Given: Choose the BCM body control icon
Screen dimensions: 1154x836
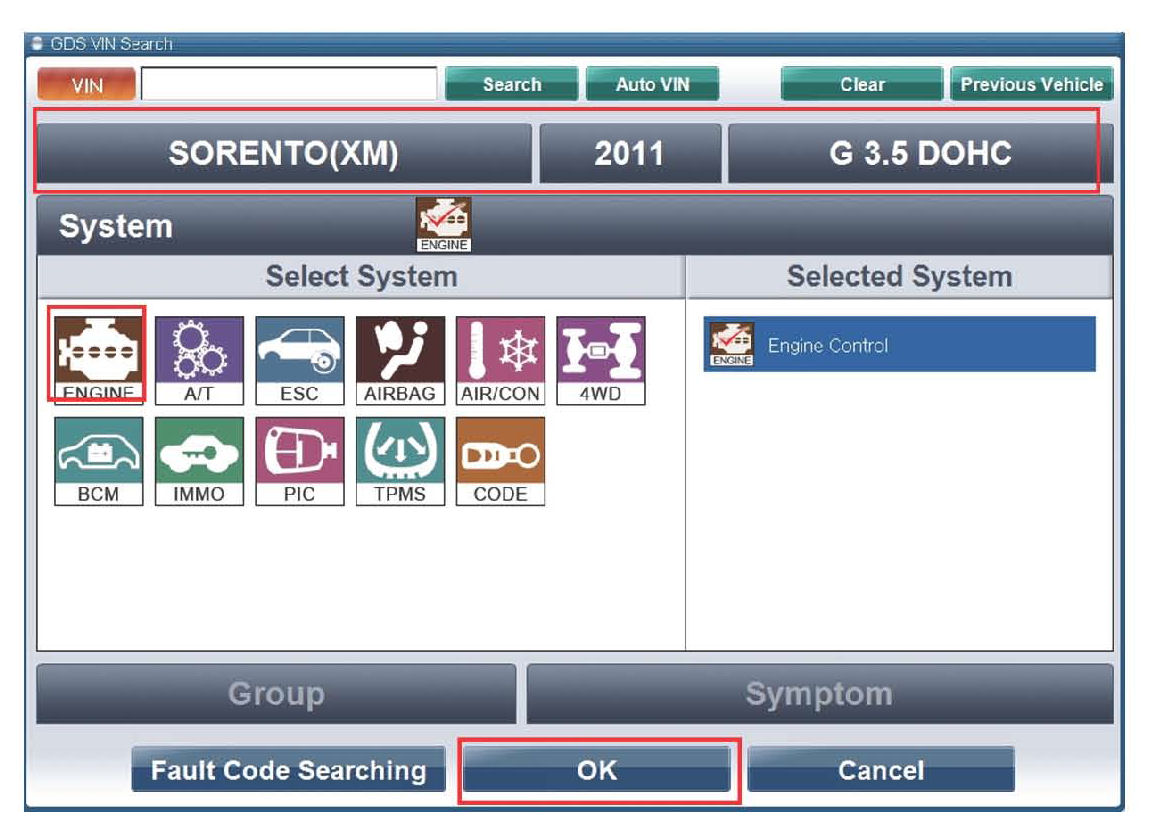Looking at the screenshot, I should [98, 459].
